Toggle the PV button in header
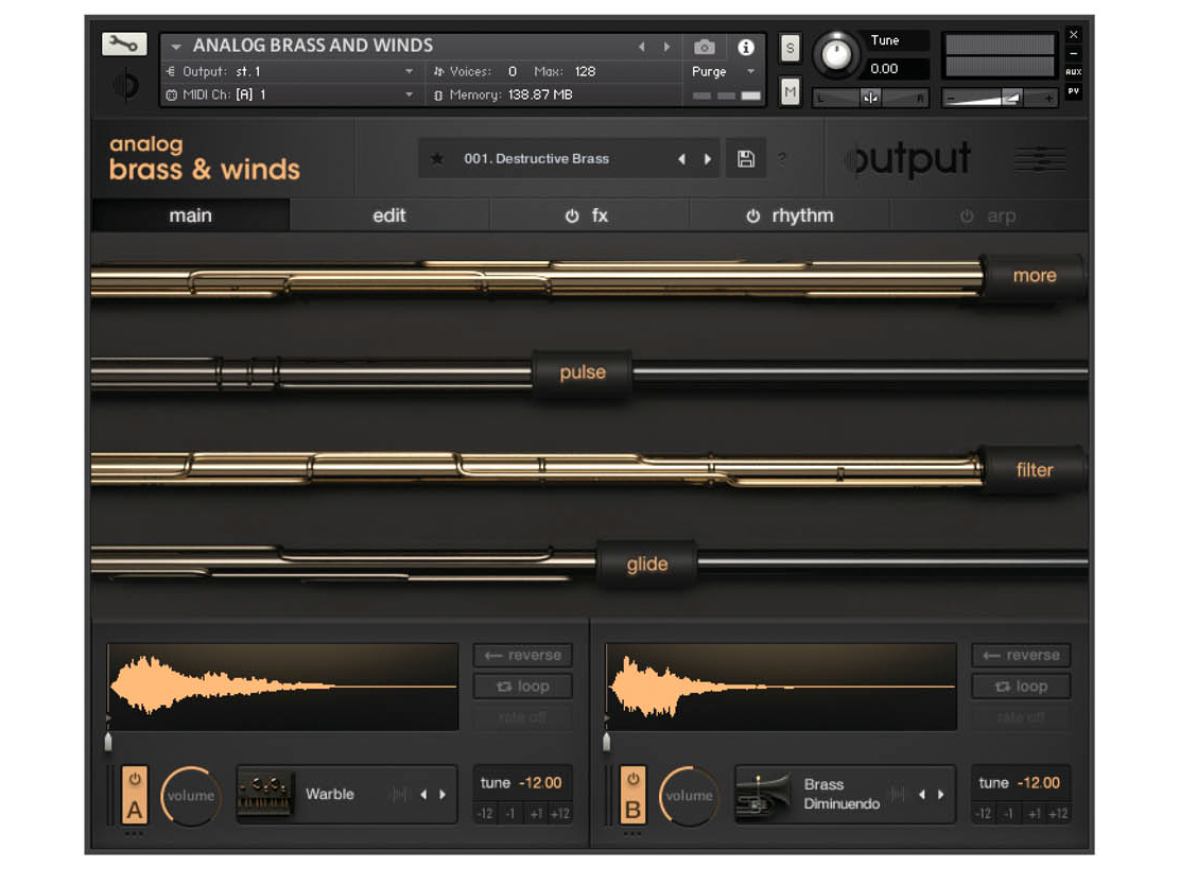 coord(1073,91)
